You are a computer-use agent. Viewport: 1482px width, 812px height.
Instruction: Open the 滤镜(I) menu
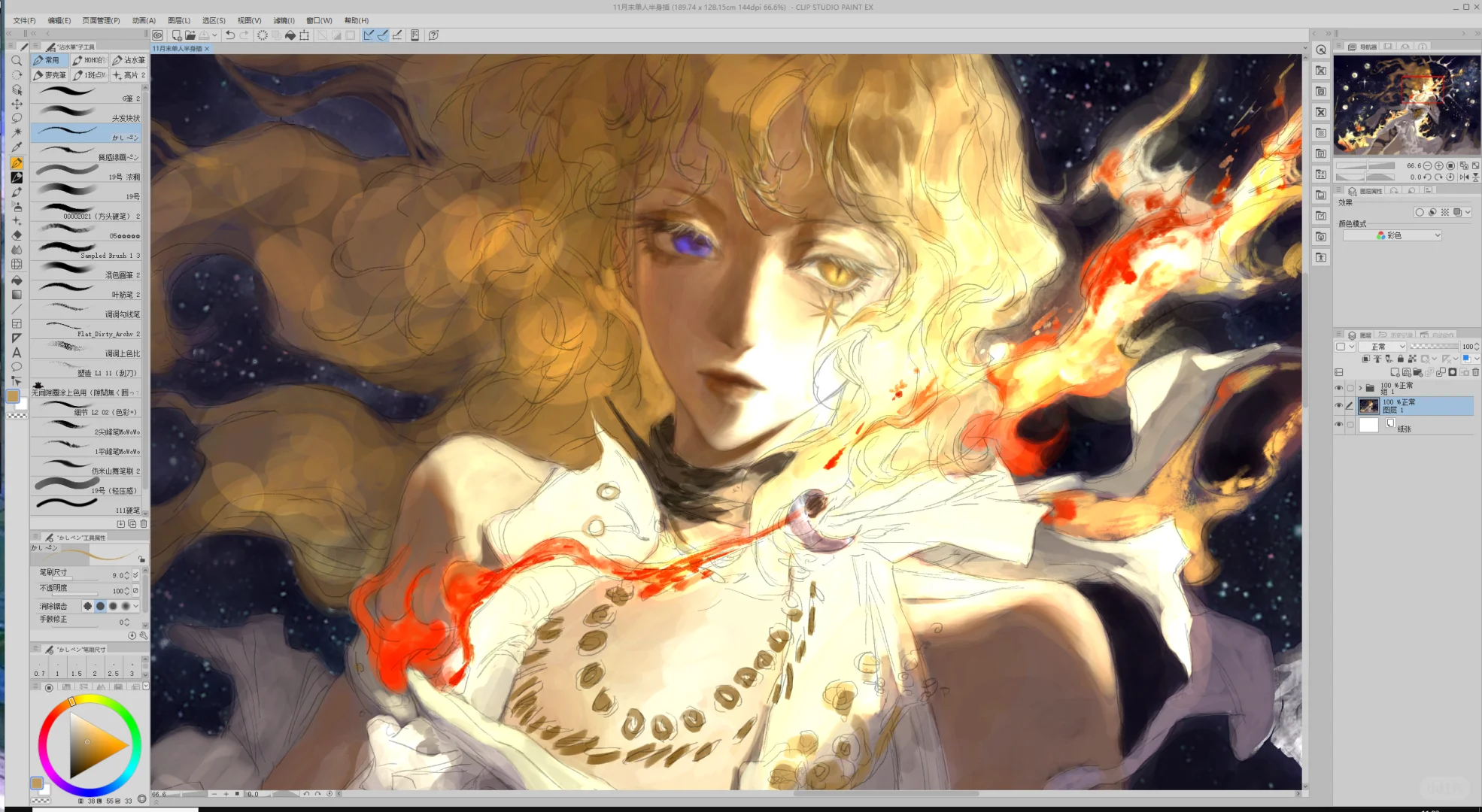coord(284,20)
